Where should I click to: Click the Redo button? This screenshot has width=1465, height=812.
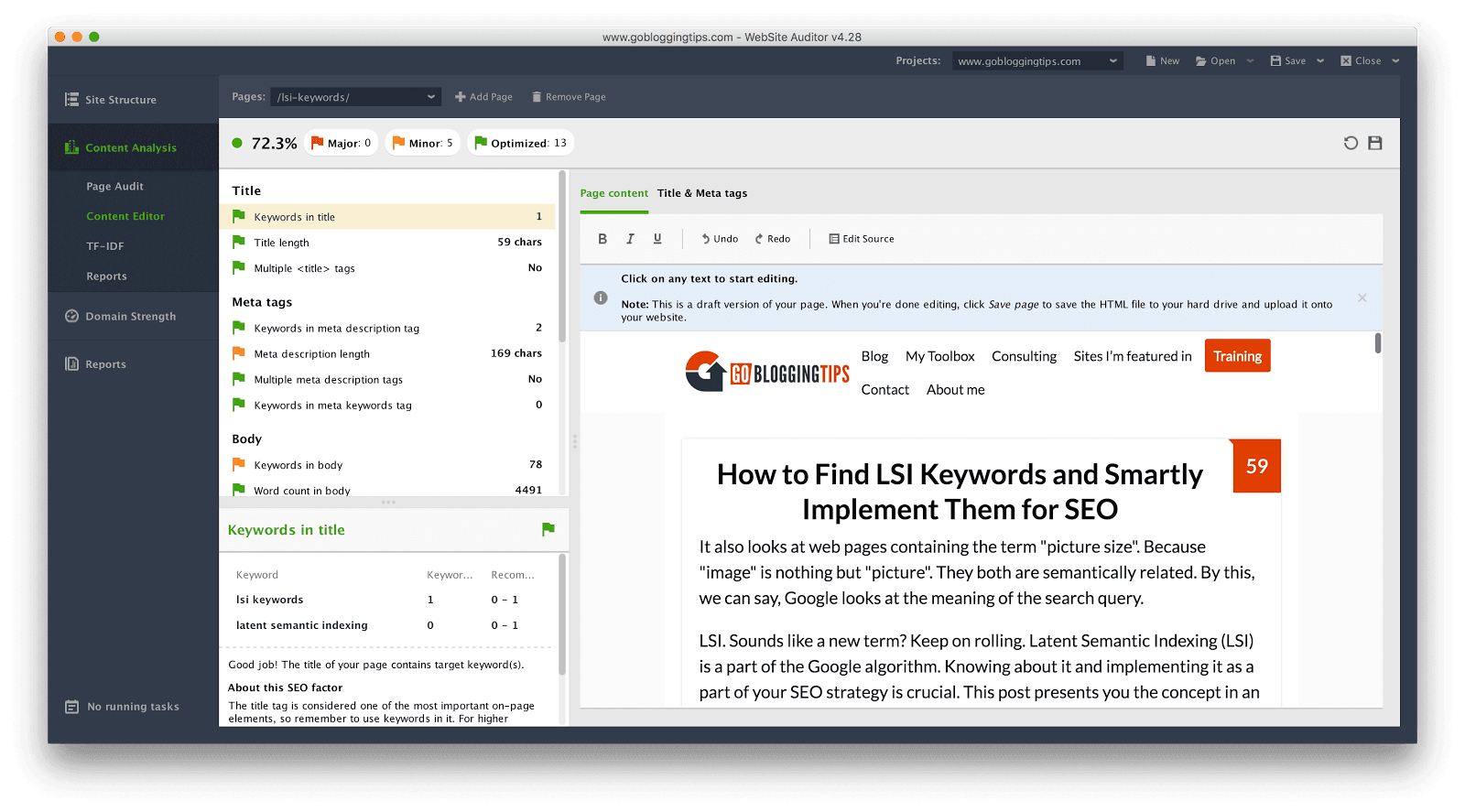point(773,239)
